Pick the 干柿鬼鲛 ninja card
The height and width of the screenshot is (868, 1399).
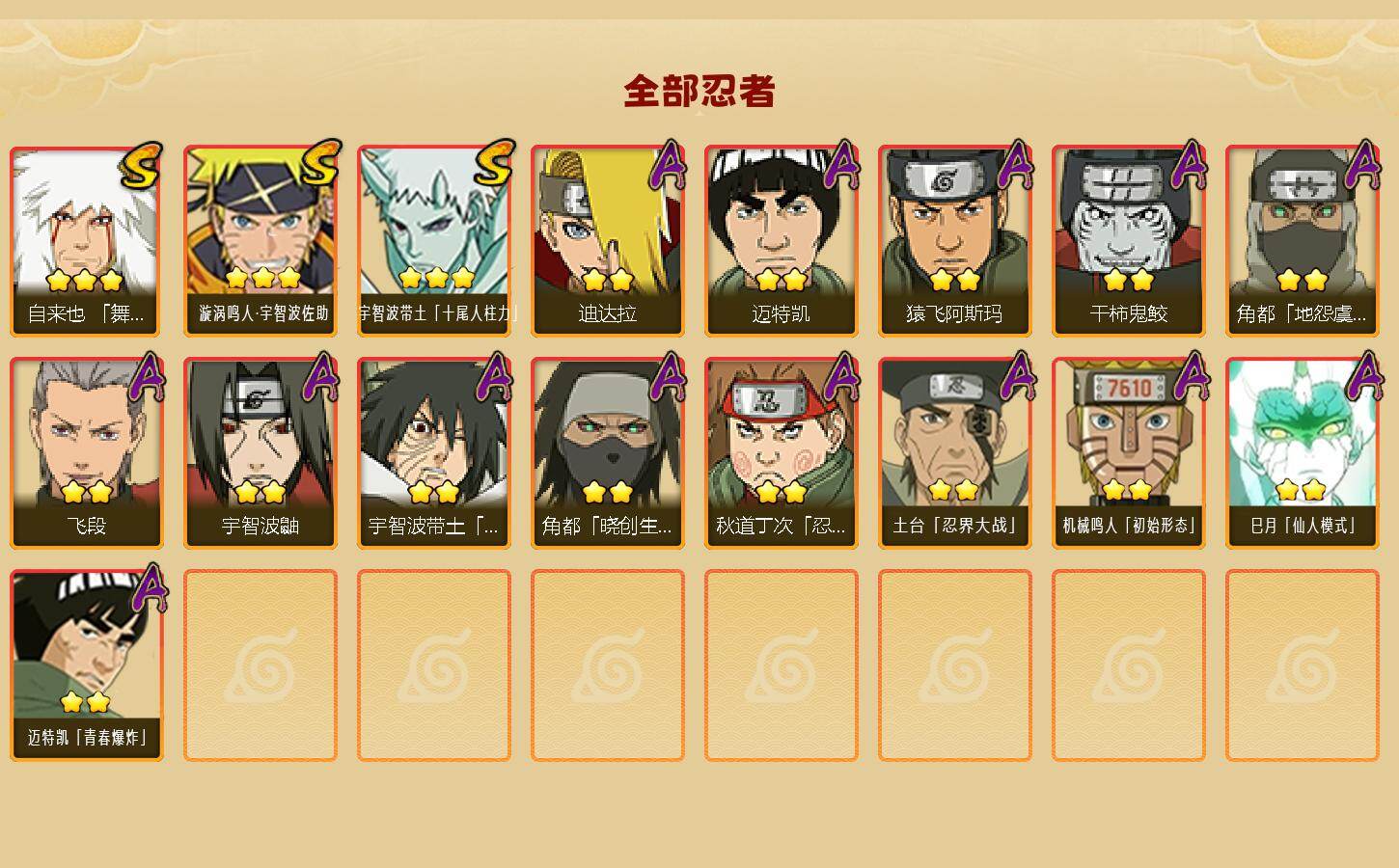(x=1129, y=241)
